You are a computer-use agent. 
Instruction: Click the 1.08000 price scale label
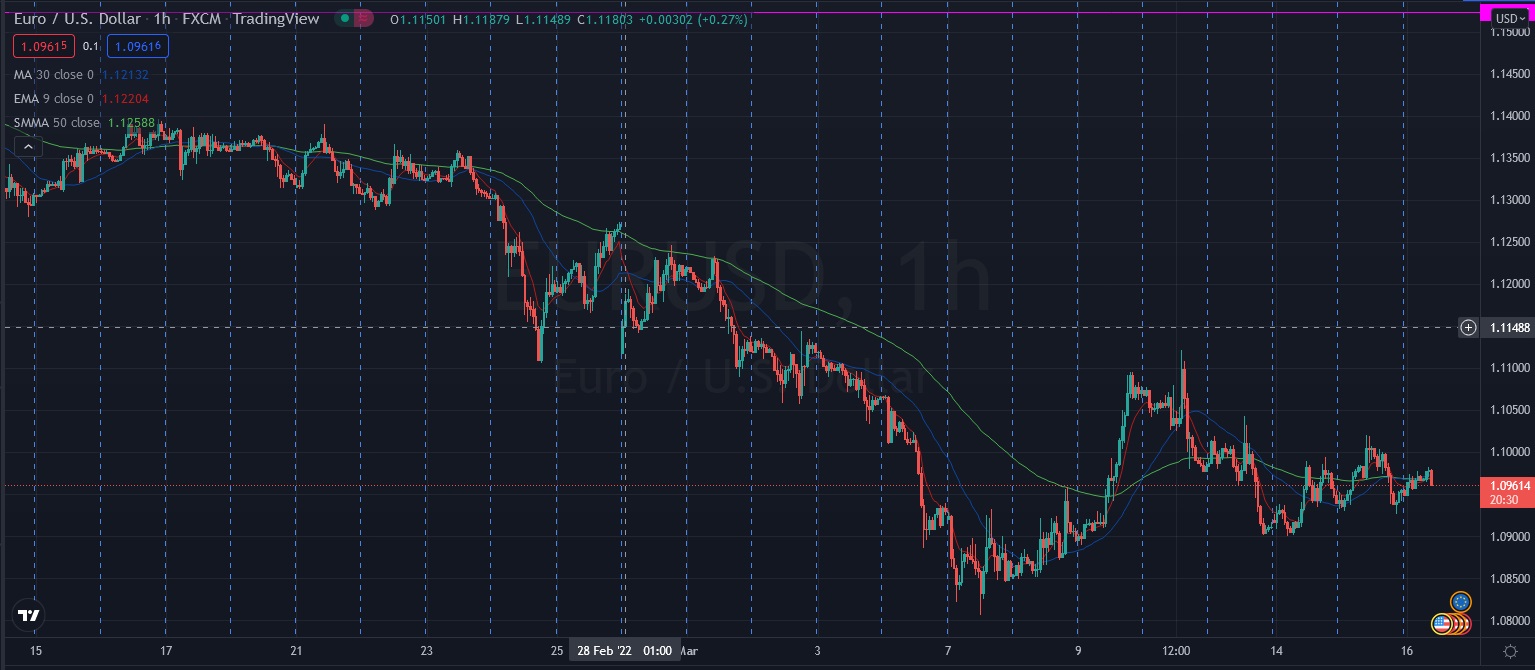click(1508, 620)
